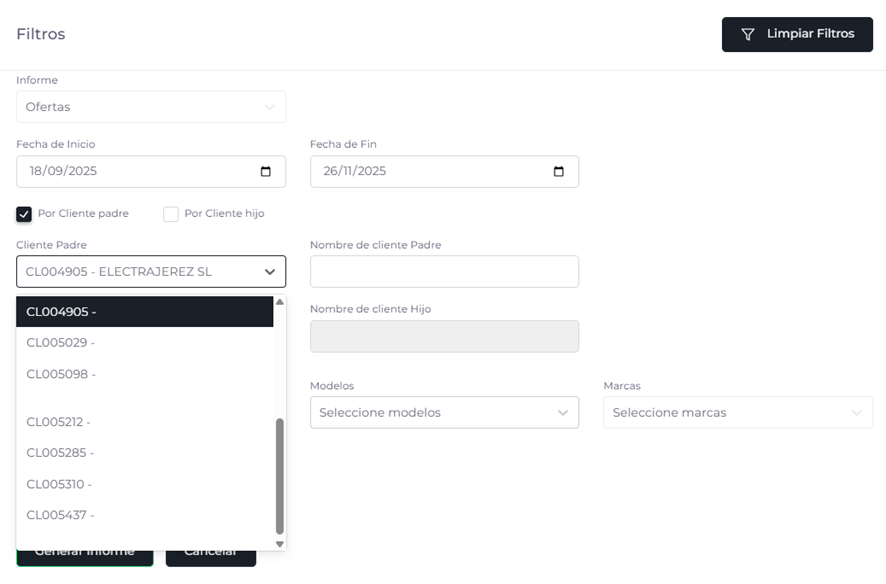Screen dimensions: 886x584
Task: Expand the Informe Ofertas dropdown
Action: tap(151, 107)
